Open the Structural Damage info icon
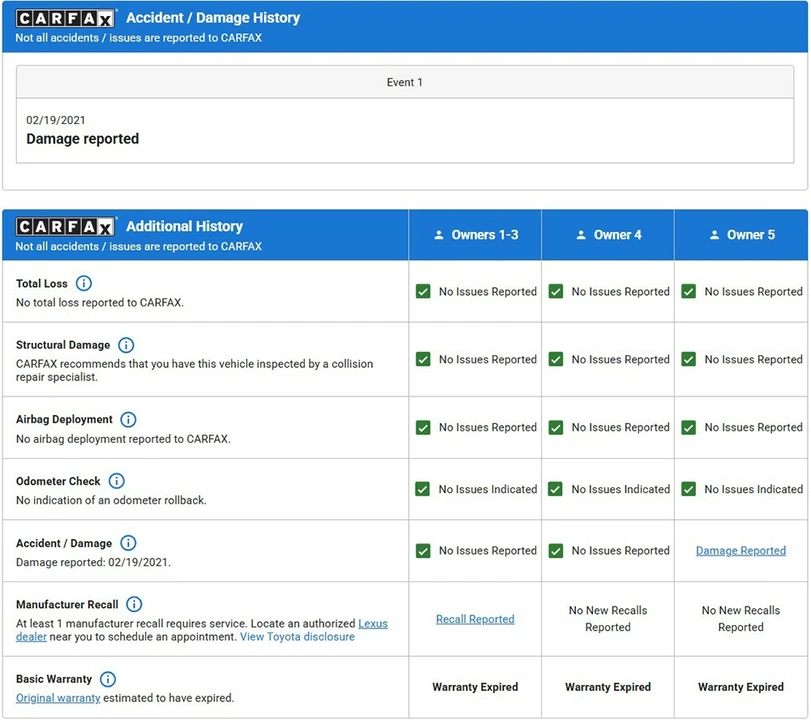The width and height of the screenshot is (811, 720). [x=126, y=345]
